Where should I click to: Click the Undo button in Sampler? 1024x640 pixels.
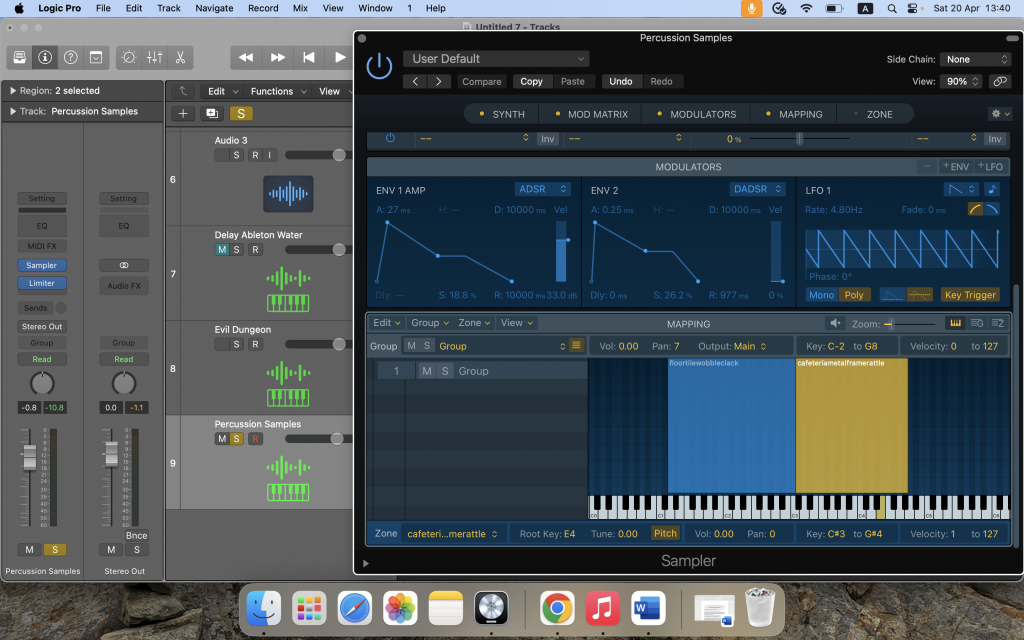pyautogui.click(x=620, y=82)
